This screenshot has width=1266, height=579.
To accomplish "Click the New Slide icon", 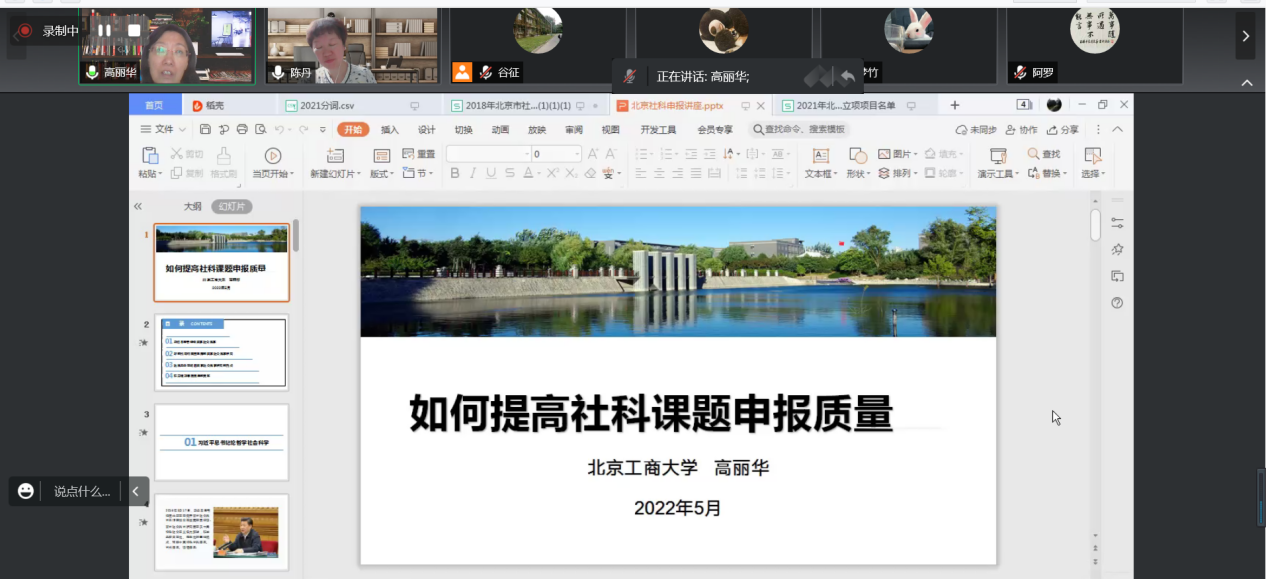I will tap(335, 155).
